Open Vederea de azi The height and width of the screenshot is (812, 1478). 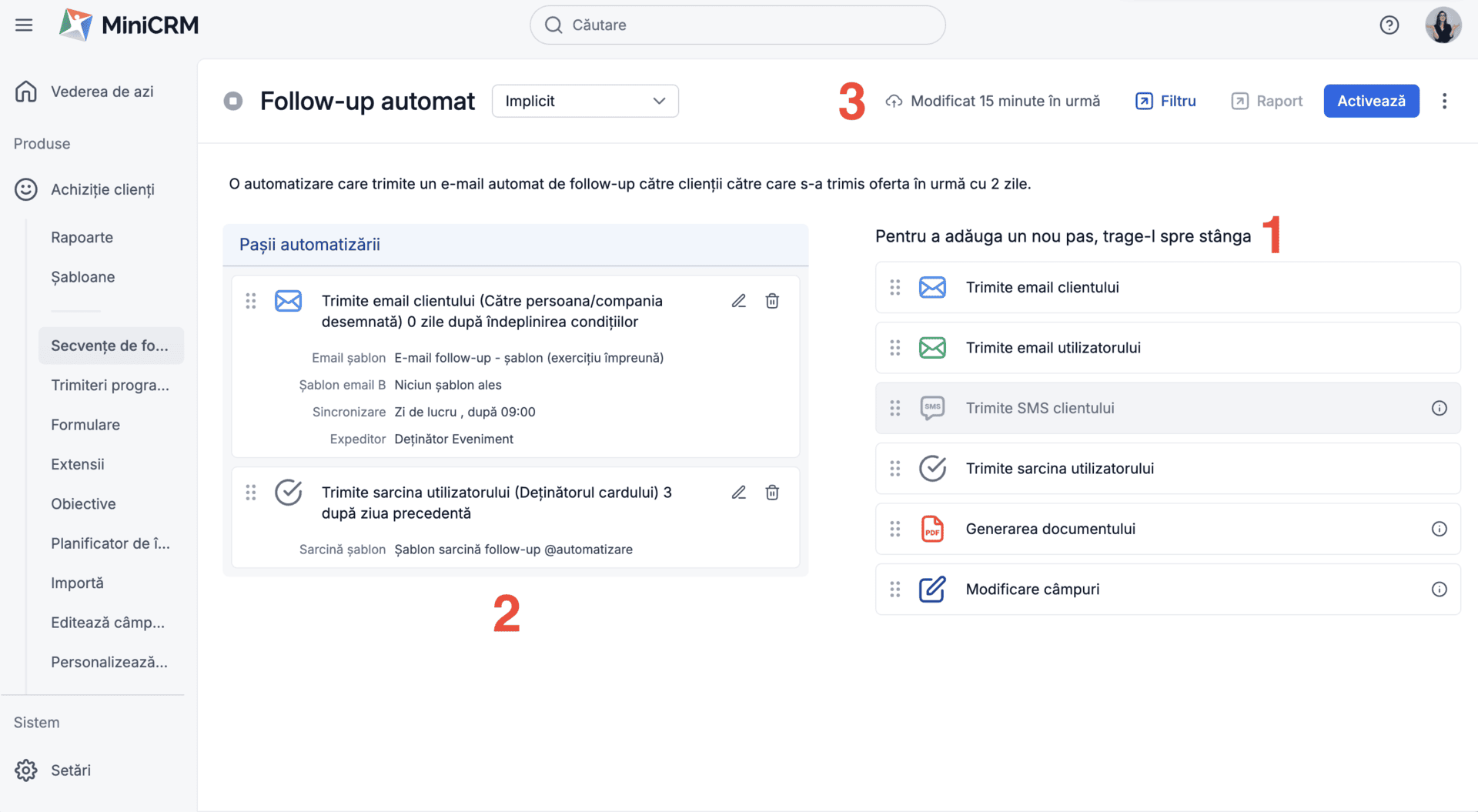(102, 92)
